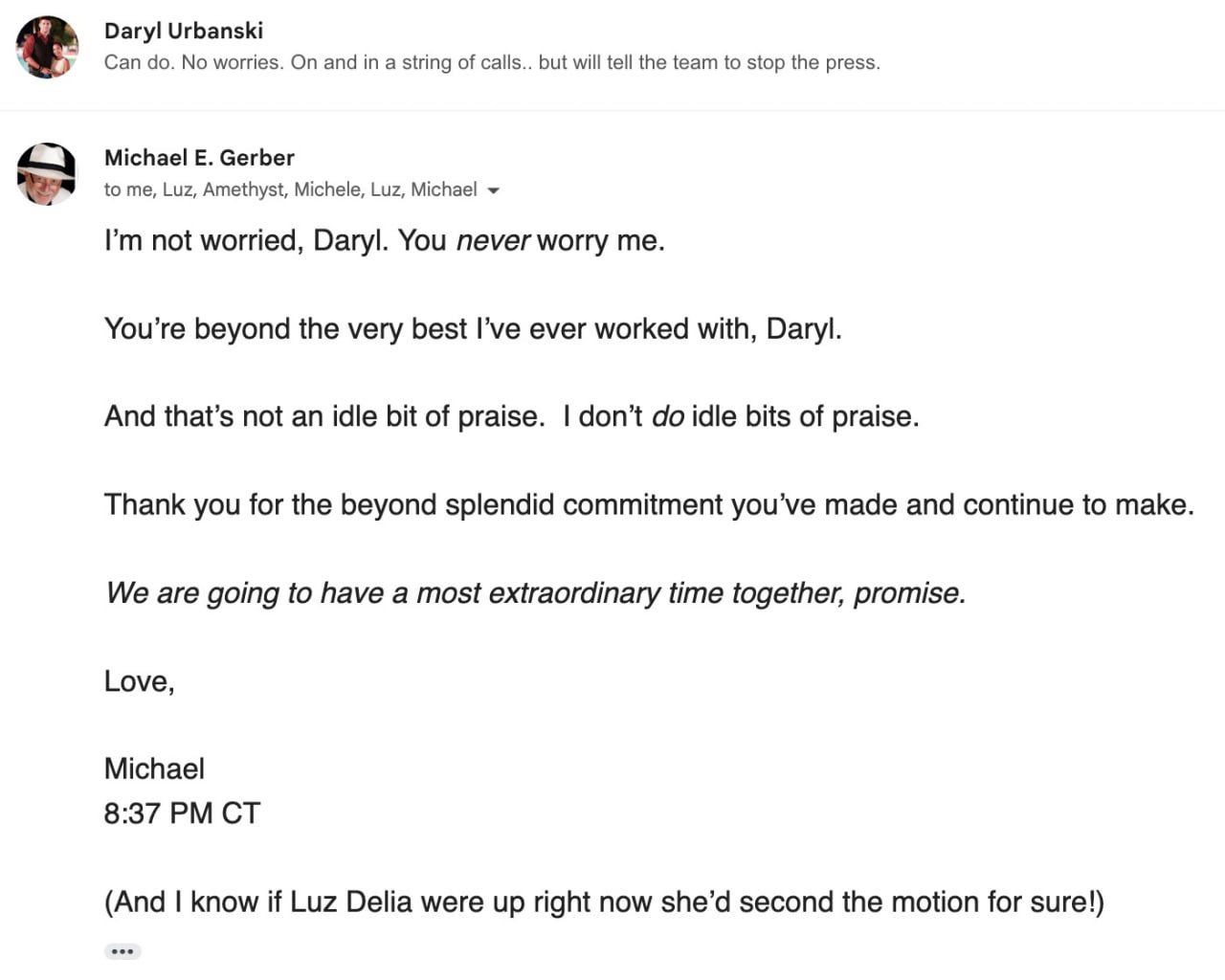The width and height of the screenshot is (1225, 980).
Task: Click the line "And that's not an idle bit"
Action: (x=323, y=417)
